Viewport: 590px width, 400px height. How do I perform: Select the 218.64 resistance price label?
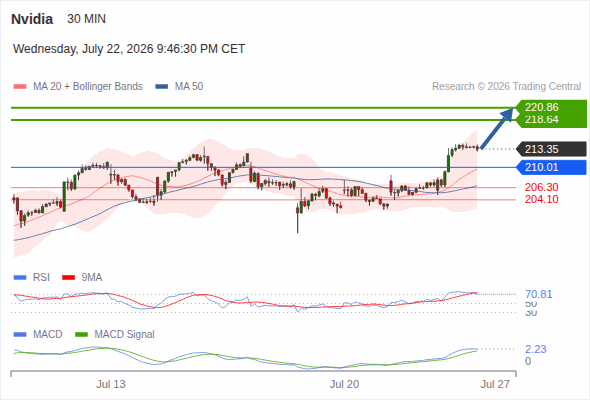(x=541, y=120)
